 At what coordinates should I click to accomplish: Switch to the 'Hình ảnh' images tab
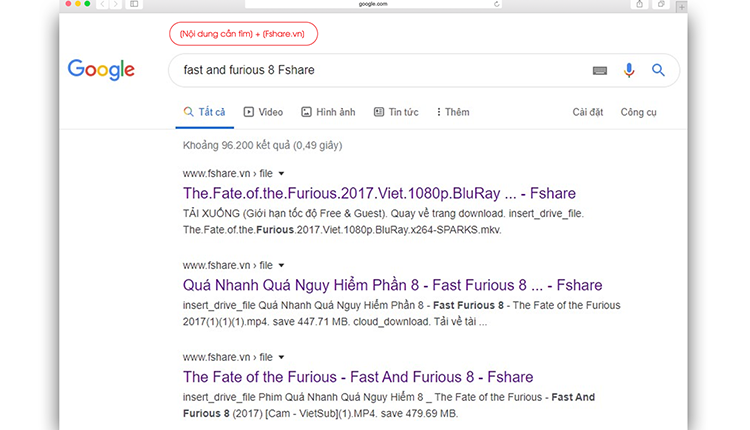tap(328, 112)
